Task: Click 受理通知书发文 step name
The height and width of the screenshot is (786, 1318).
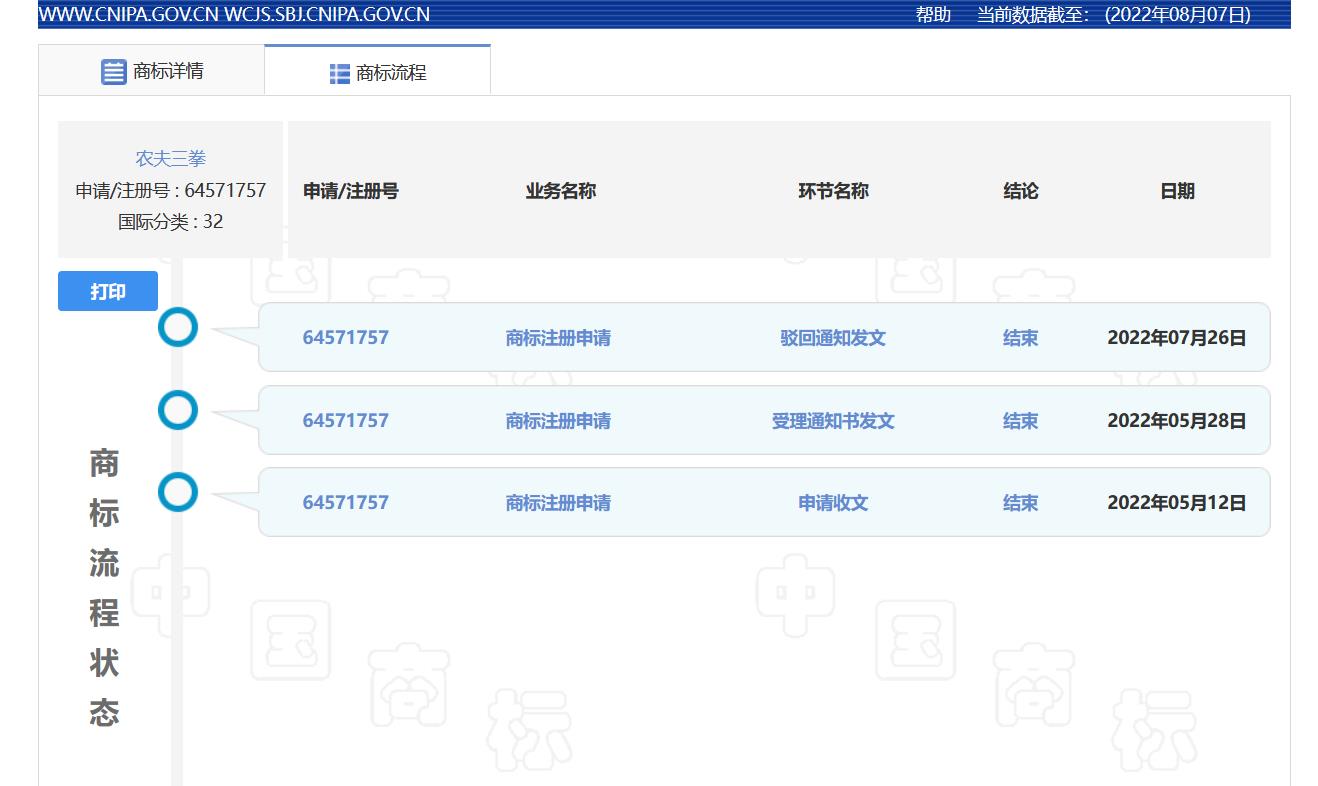Action: pyautogui.click(x=833, y=421)
